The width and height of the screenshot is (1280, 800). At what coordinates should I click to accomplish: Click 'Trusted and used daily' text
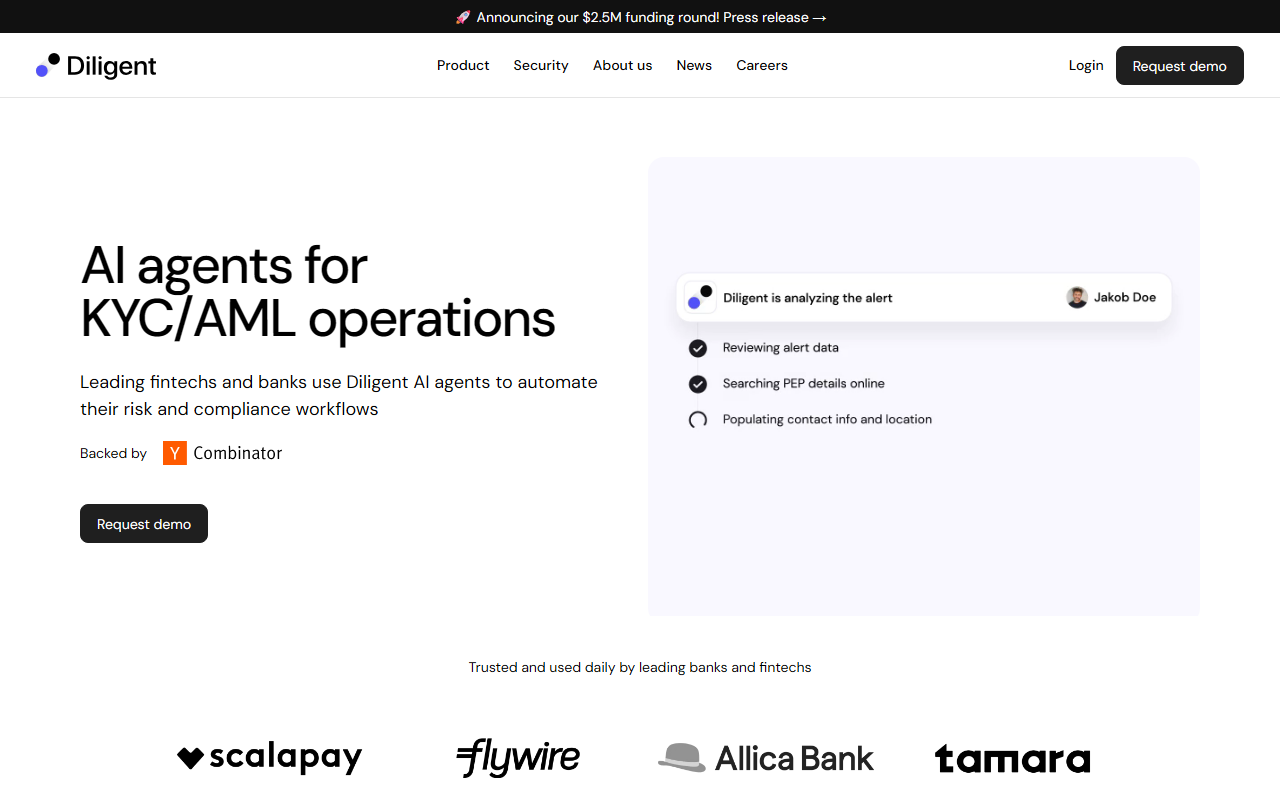640,667
